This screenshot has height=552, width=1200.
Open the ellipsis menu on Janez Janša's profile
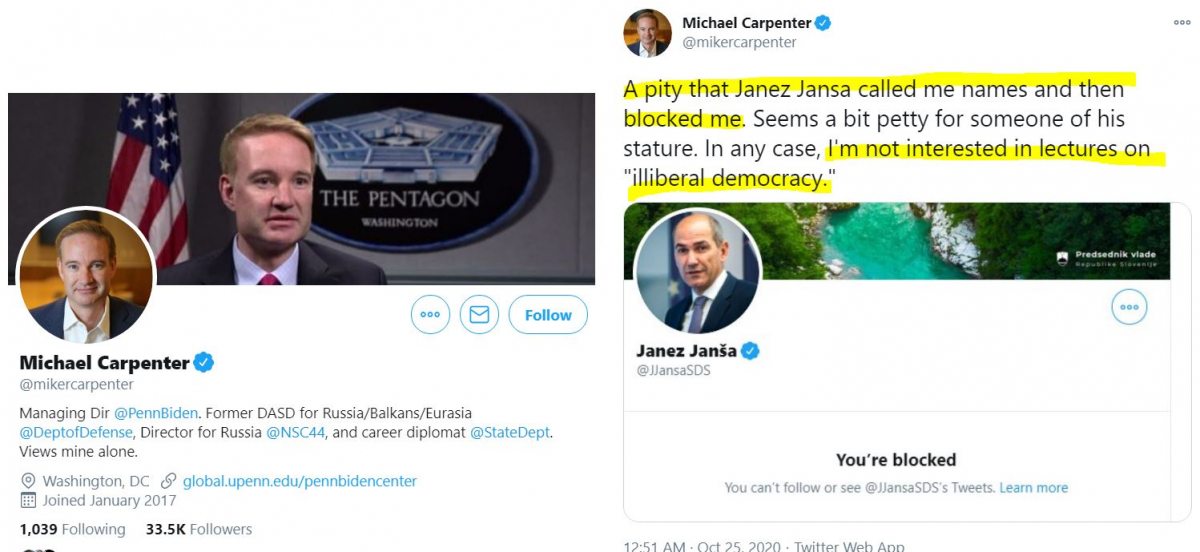(1129, 307)
